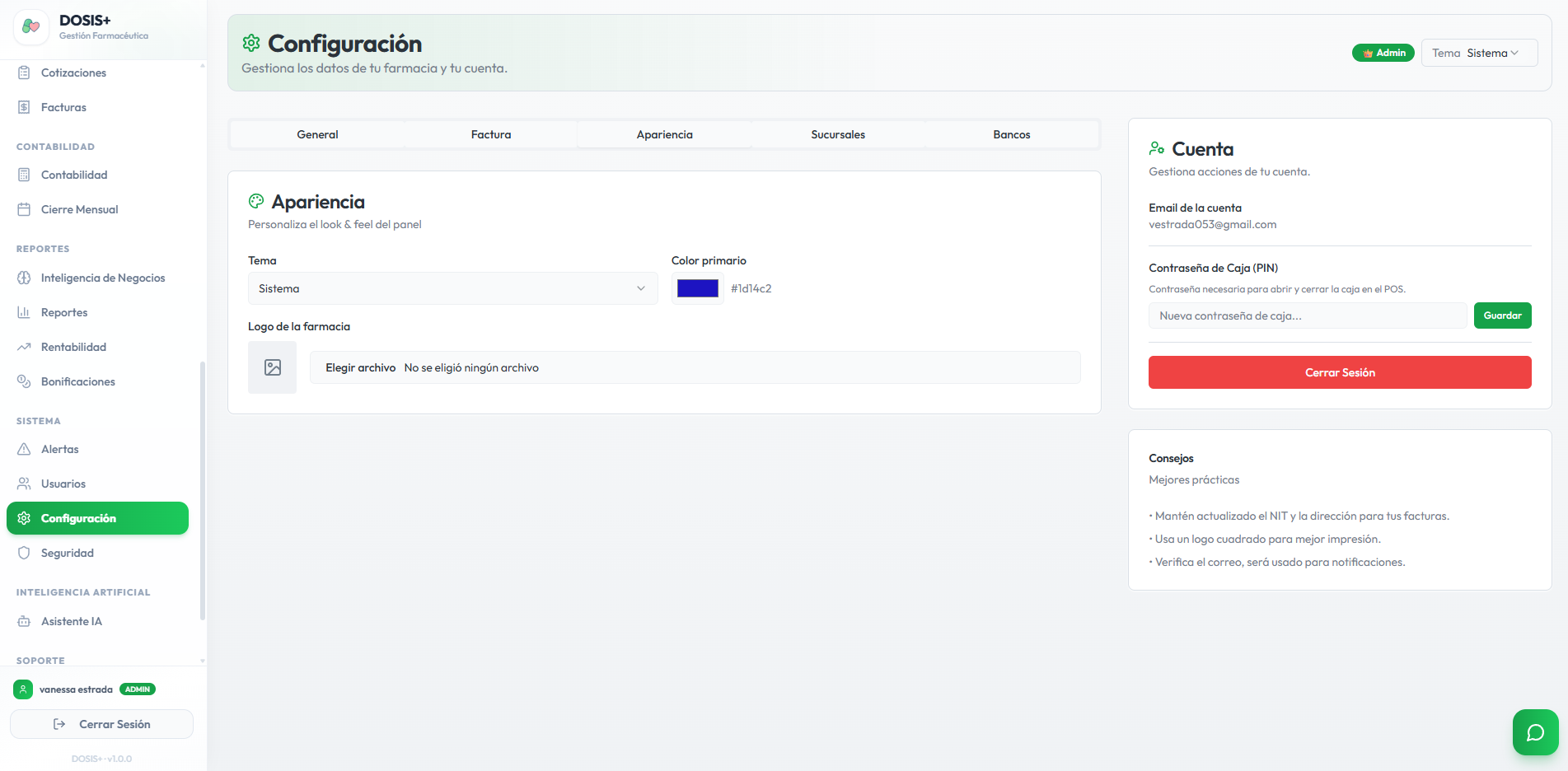Open the primary color picker swatch
The height and width of the screenshot is (771, 1568).
click(x=698, y=288)
